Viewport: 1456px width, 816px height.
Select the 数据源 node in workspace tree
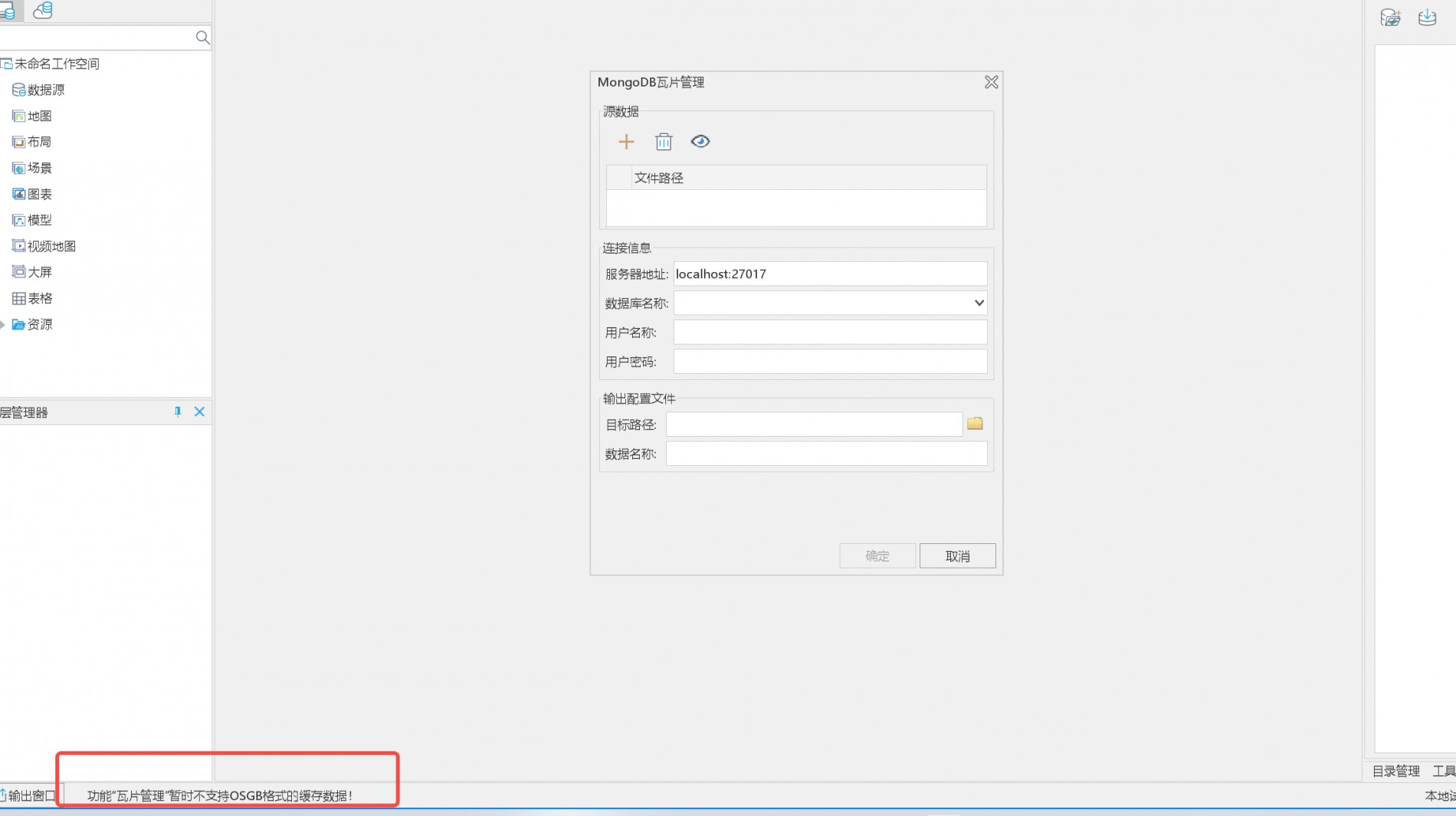point(38,90)
